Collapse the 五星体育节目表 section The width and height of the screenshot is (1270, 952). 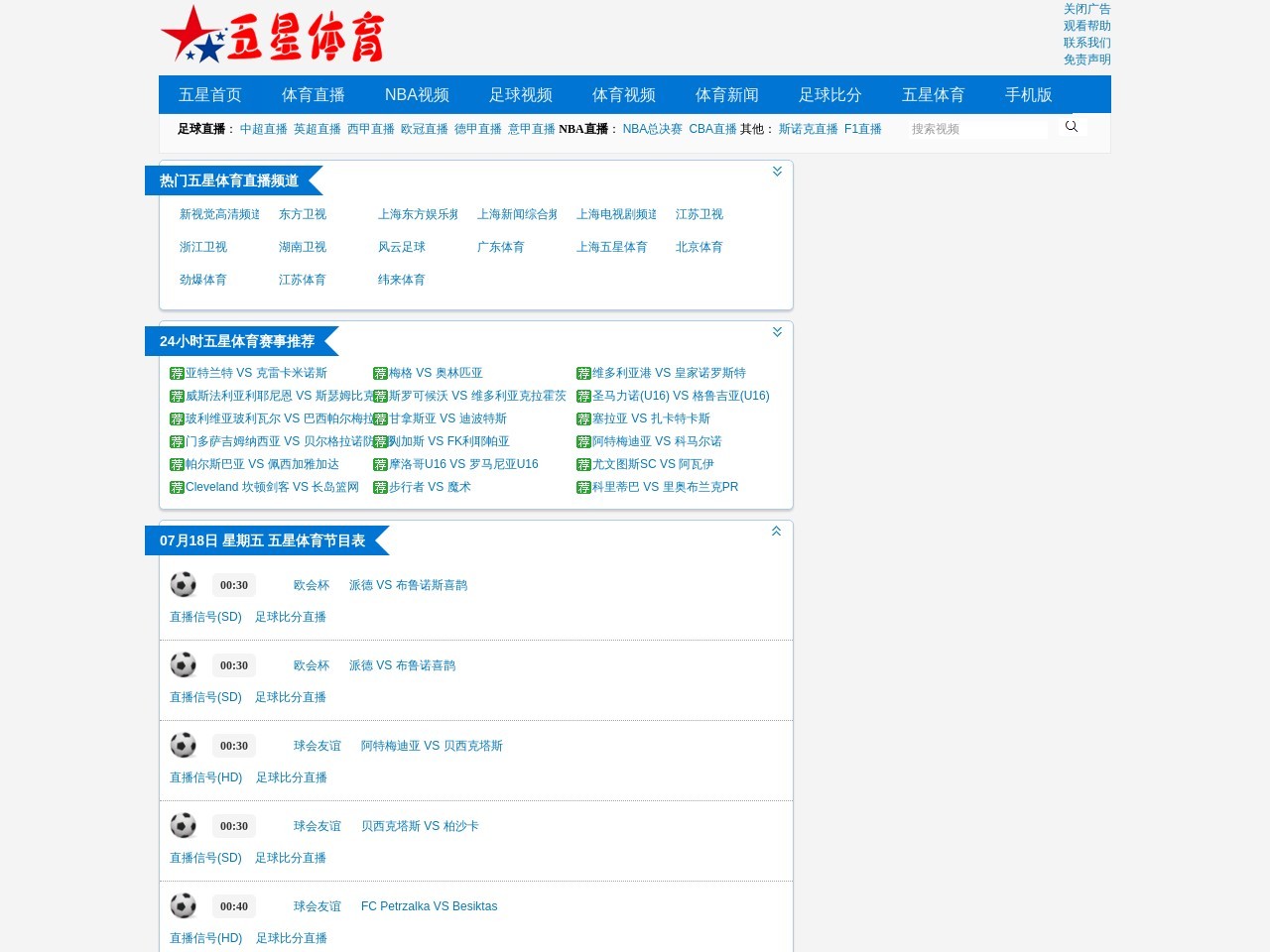click(x=776, y=531)
